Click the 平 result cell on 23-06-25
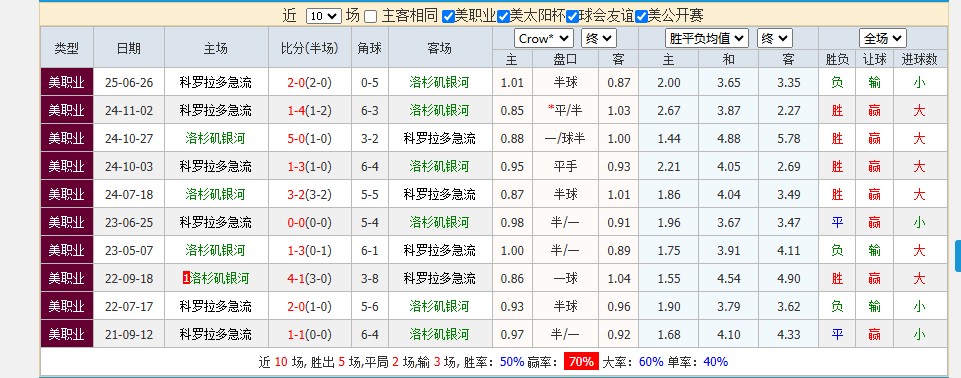 pos(837,222)
